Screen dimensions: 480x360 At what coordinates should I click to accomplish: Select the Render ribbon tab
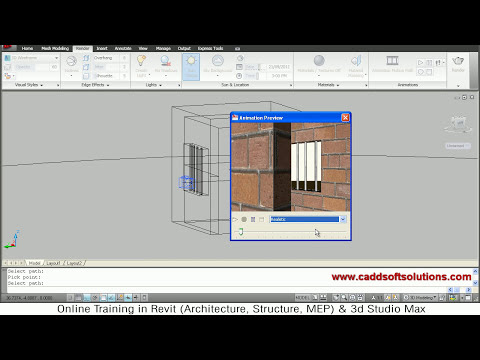(82, 48)
